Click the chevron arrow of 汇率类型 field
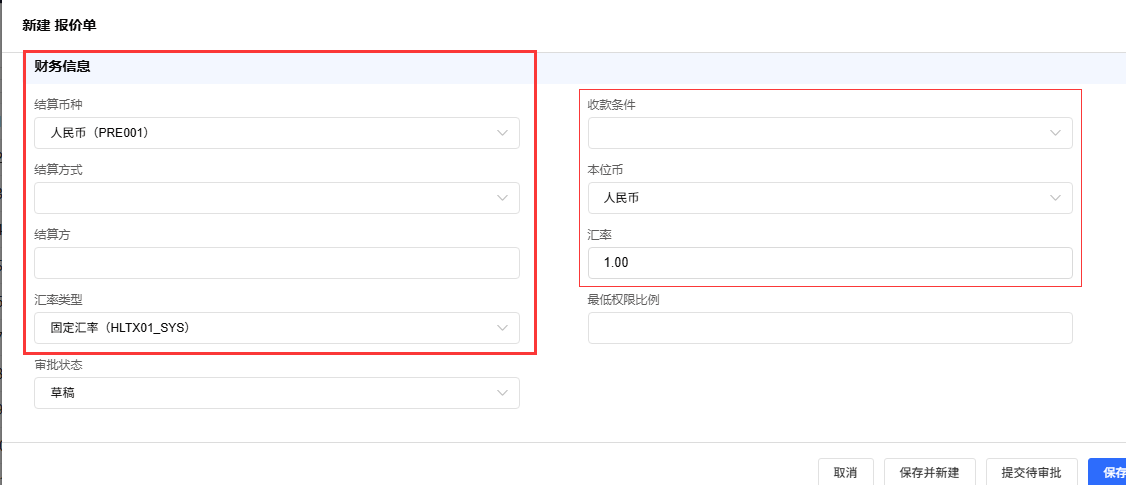The width and height of the screenshot is (1126, 485). [502, 328]
